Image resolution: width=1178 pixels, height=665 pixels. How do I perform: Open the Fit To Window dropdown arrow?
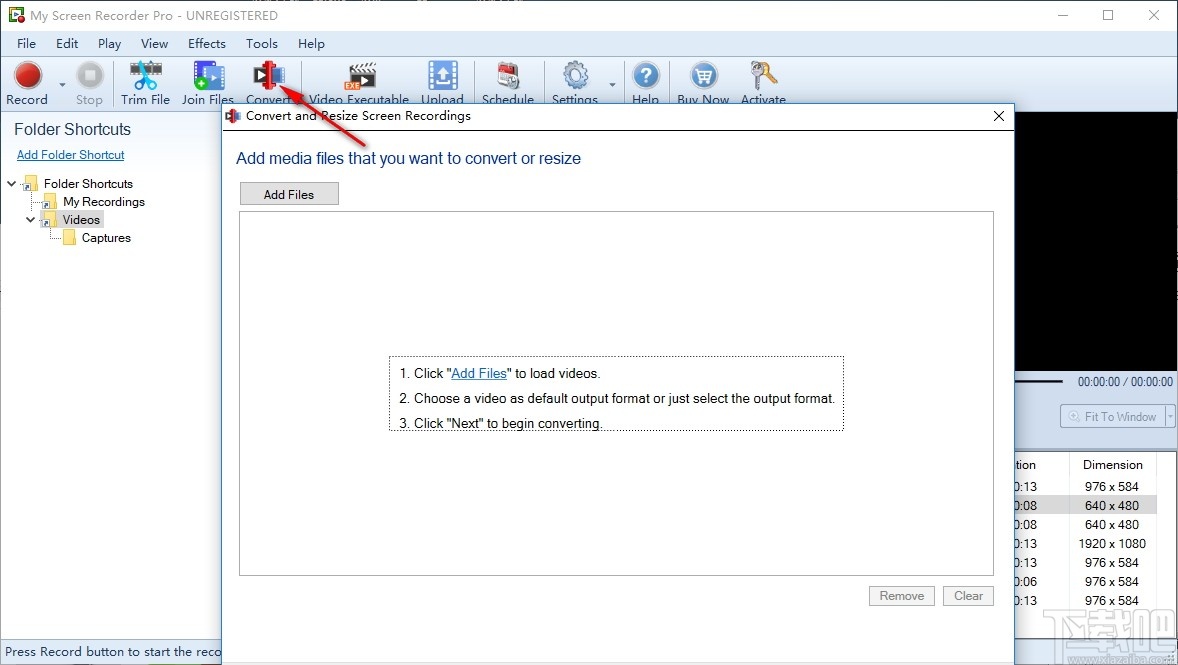(1170, 416)
